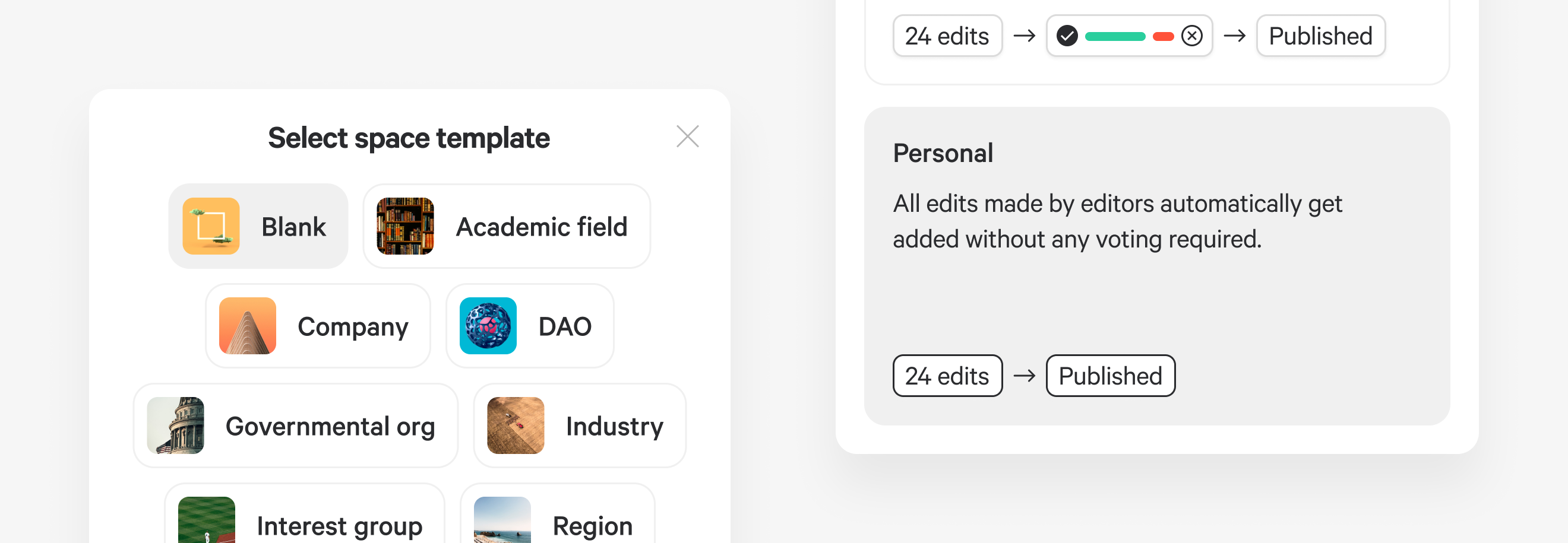The image size is (1568, 543).
Task: Click the DAO blue sphere icon
Action: coord(488,326)
